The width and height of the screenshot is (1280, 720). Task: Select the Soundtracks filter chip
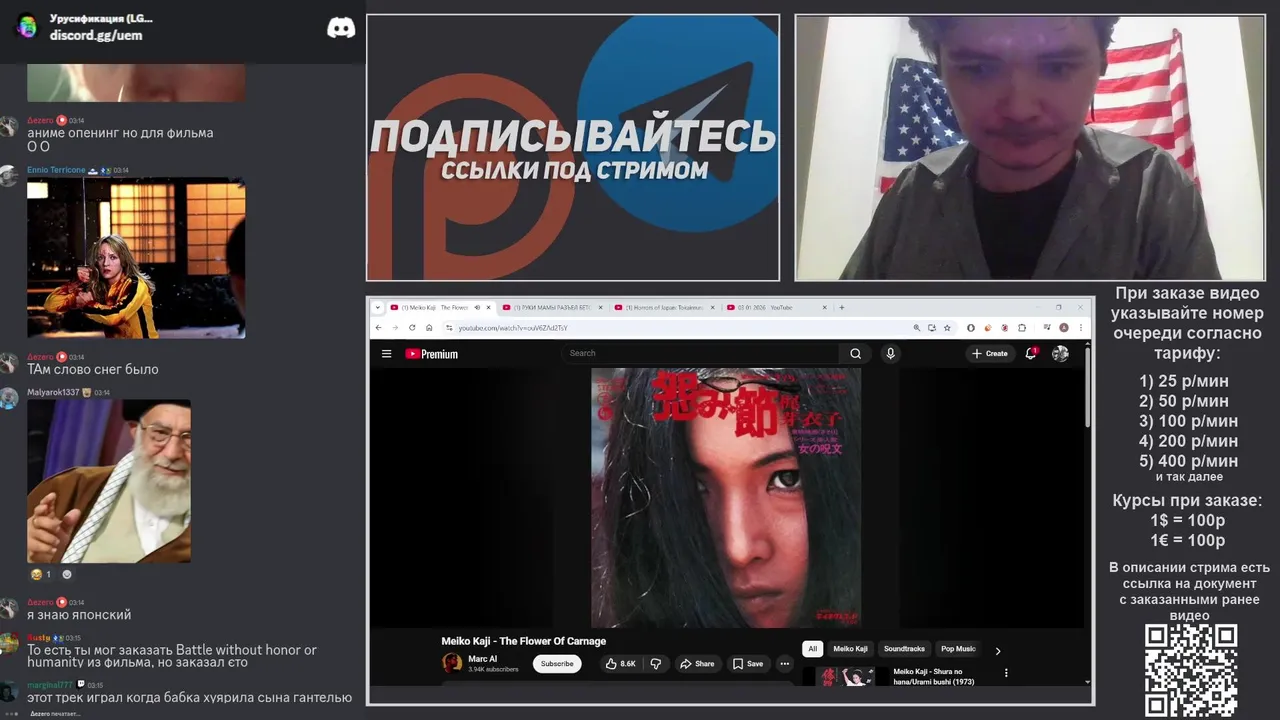pyautogui.click(x=904, y=649)
